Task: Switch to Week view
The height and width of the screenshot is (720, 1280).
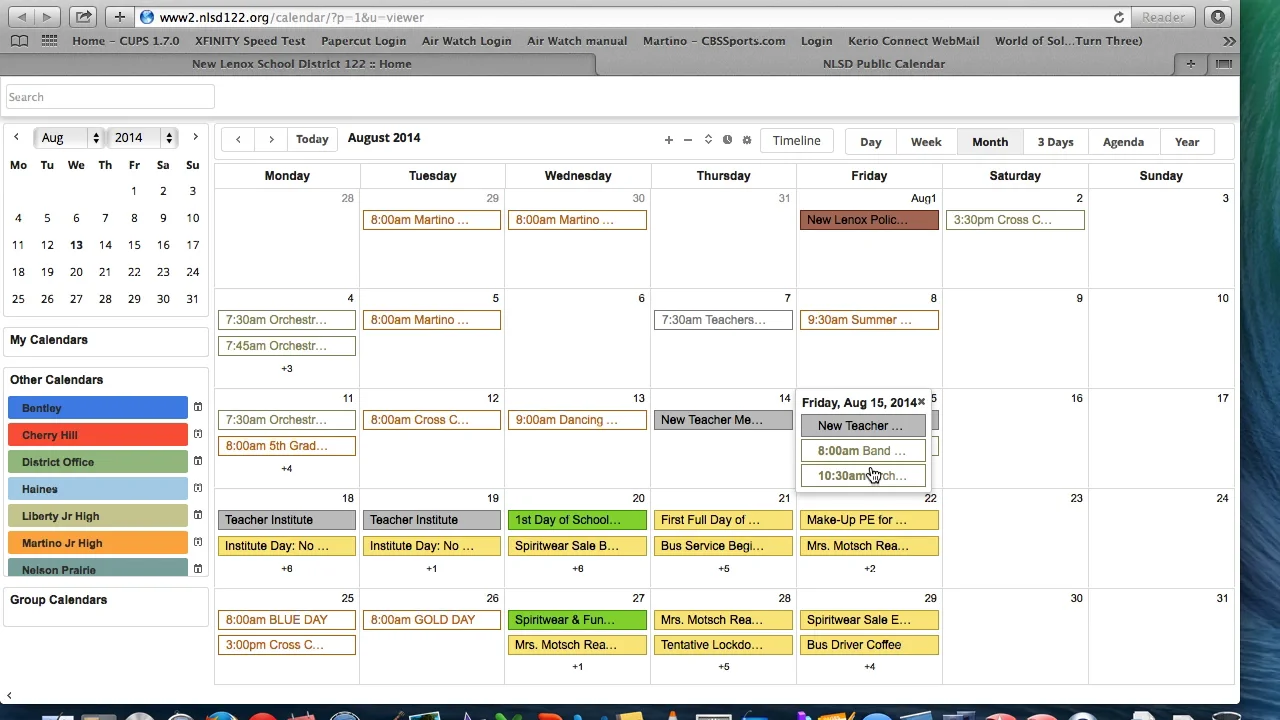Action: [x=926, y=142]
